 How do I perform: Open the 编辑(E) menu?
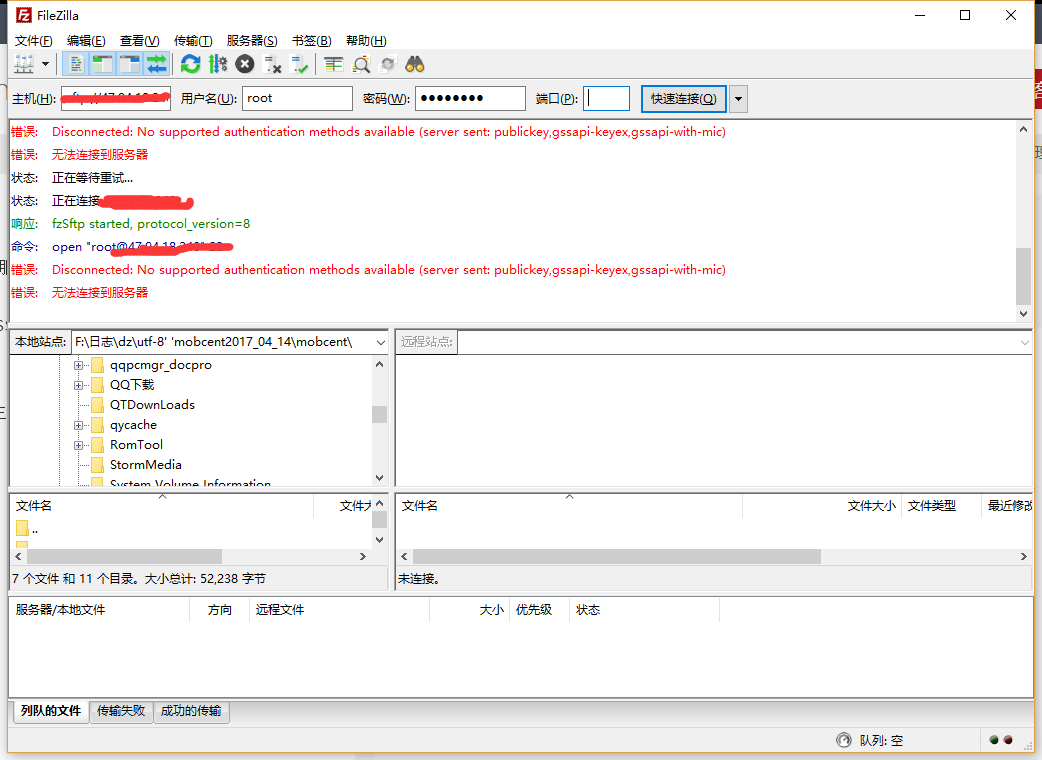coord(86,41)
